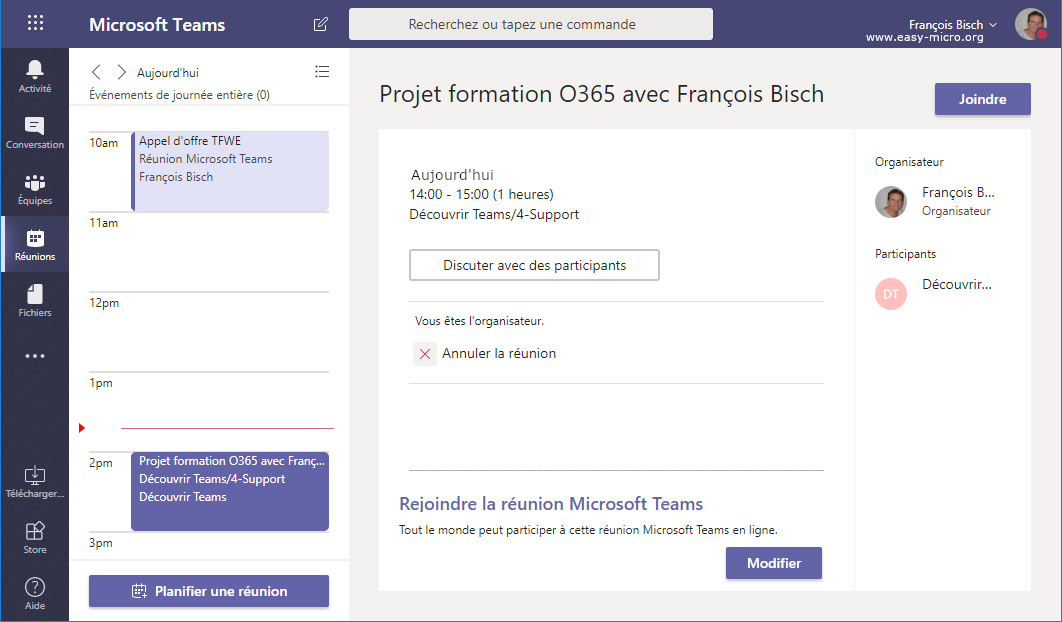Viewport: 1062px width, 622px height.
Task: Open the Store in sidebar
Action: click(35, 537)
